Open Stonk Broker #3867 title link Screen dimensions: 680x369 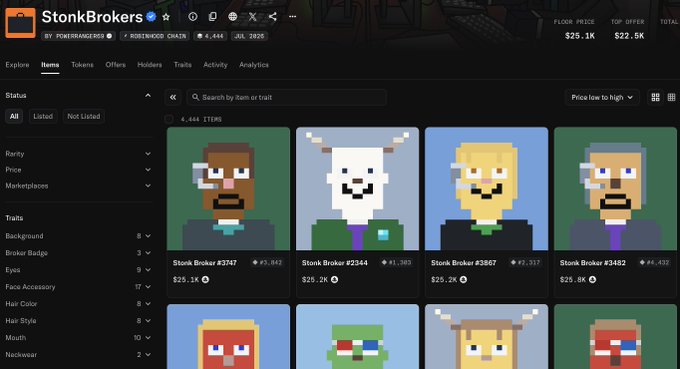point(464,263)
